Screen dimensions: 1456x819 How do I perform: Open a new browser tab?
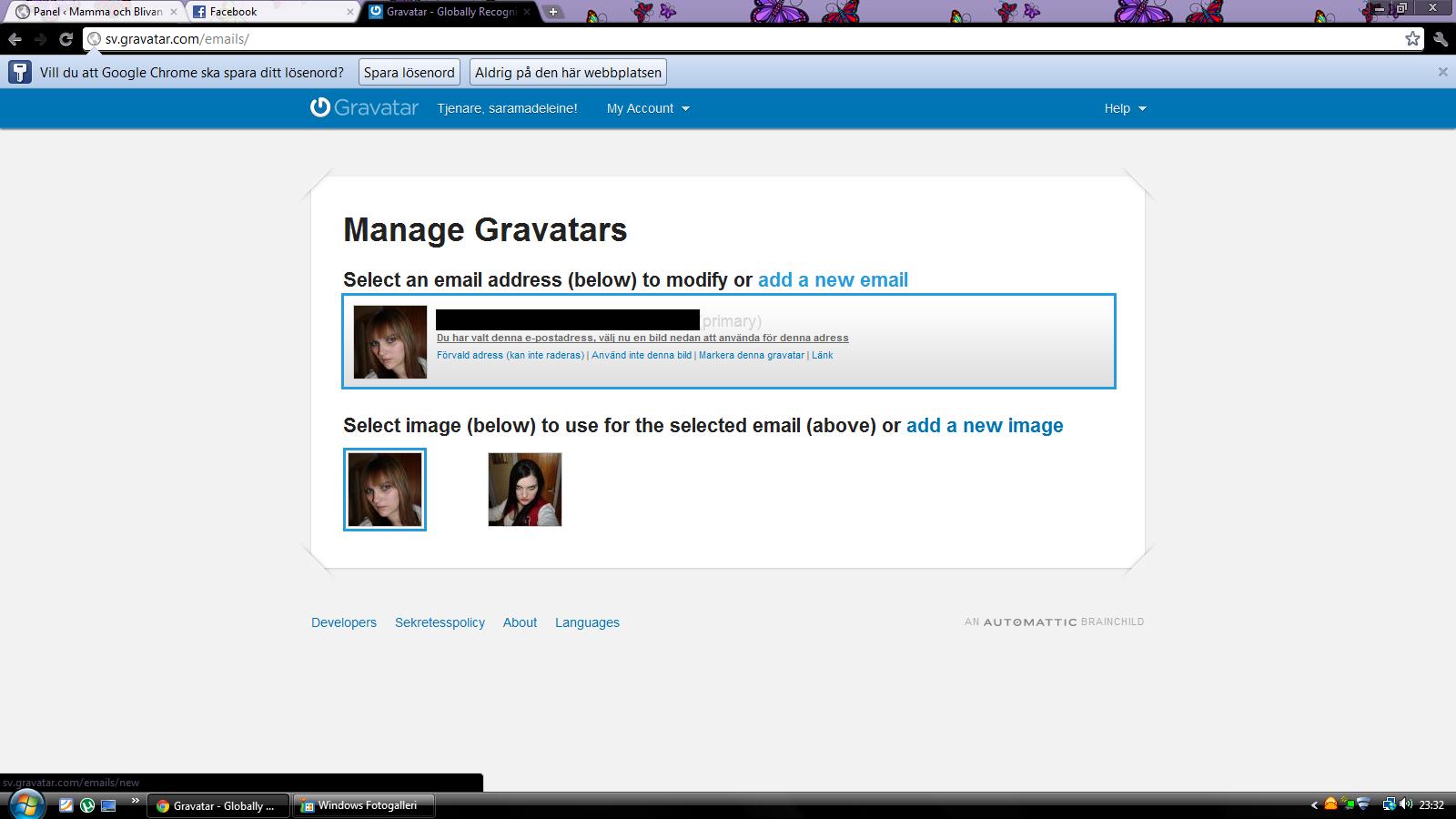pos(552,12)
